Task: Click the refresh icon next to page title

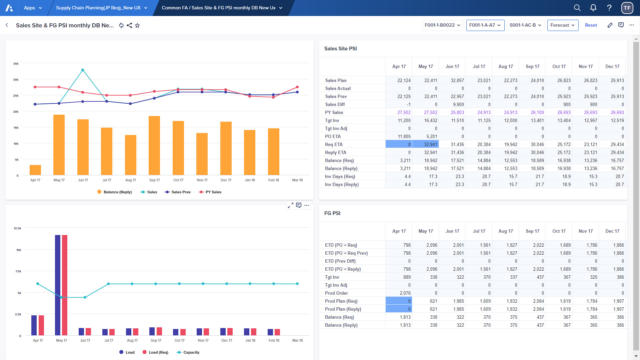Action: tap(121, 25)
